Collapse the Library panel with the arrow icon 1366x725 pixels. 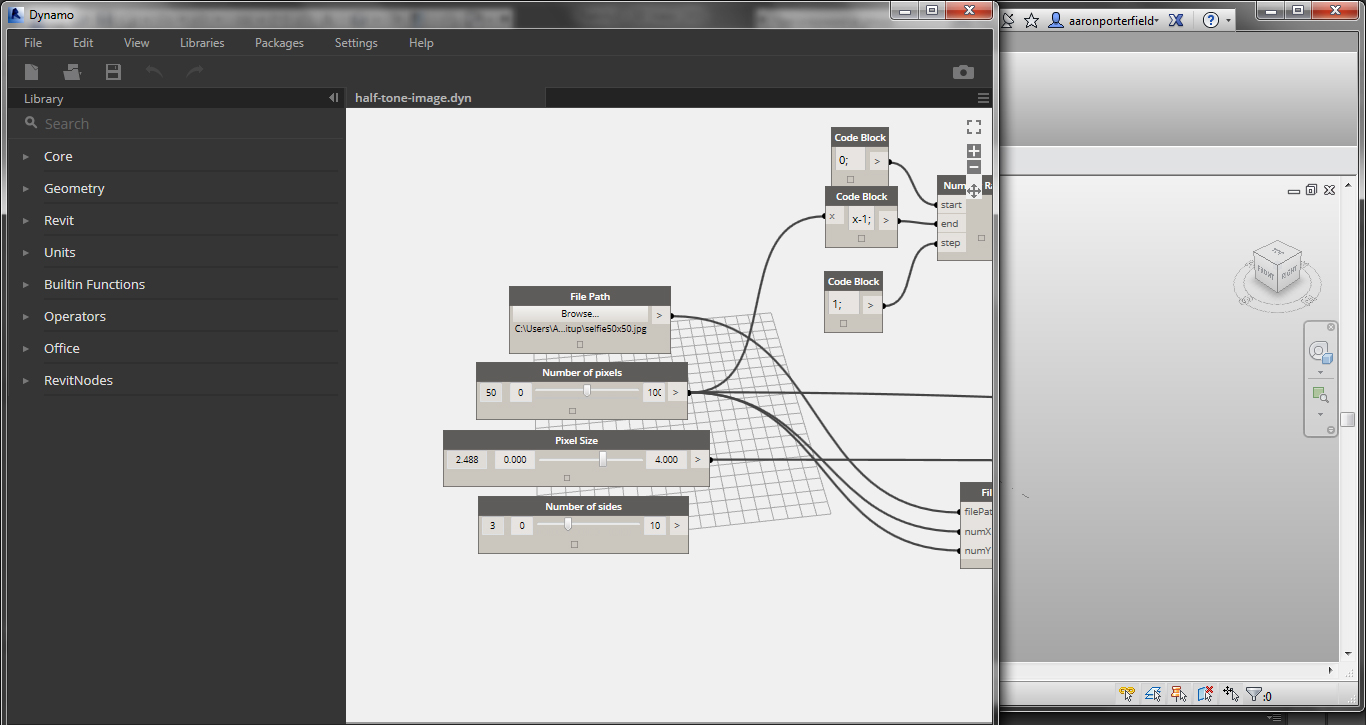pyautogui.click(x=333, y=98)
